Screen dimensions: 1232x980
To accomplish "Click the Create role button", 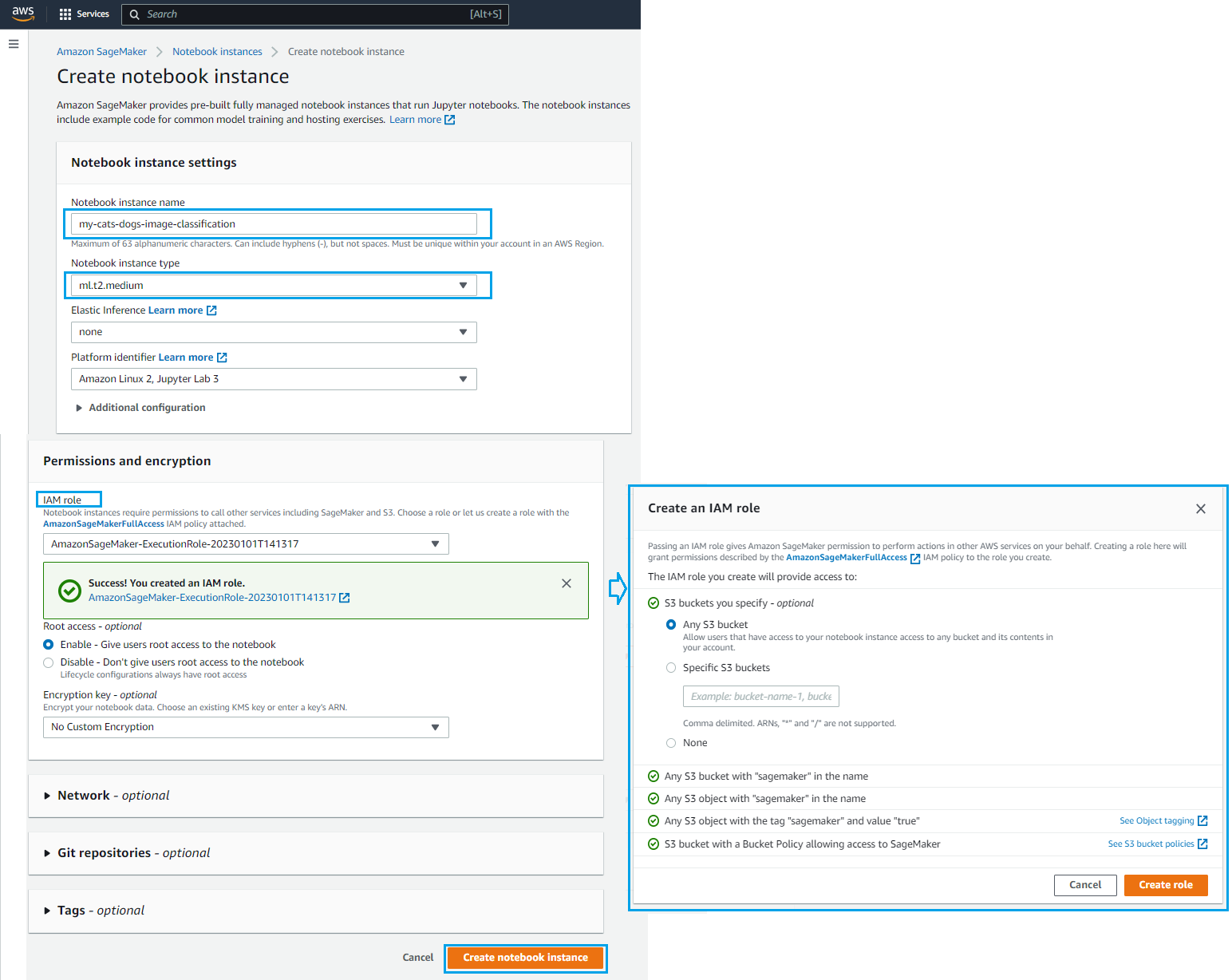I will pos(1165,884).
